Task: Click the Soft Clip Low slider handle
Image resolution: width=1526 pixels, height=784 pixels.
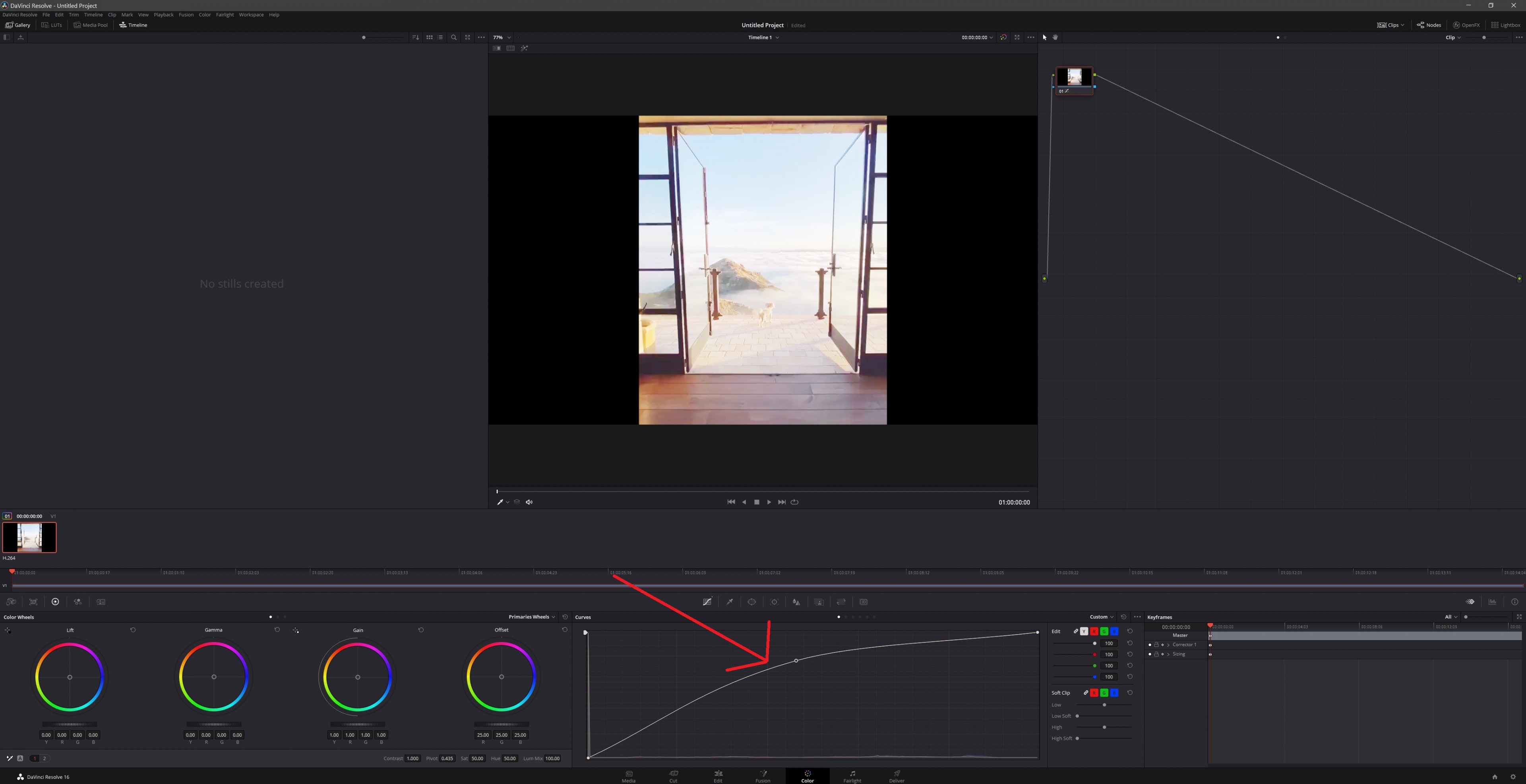Action: click(1104, 705)
